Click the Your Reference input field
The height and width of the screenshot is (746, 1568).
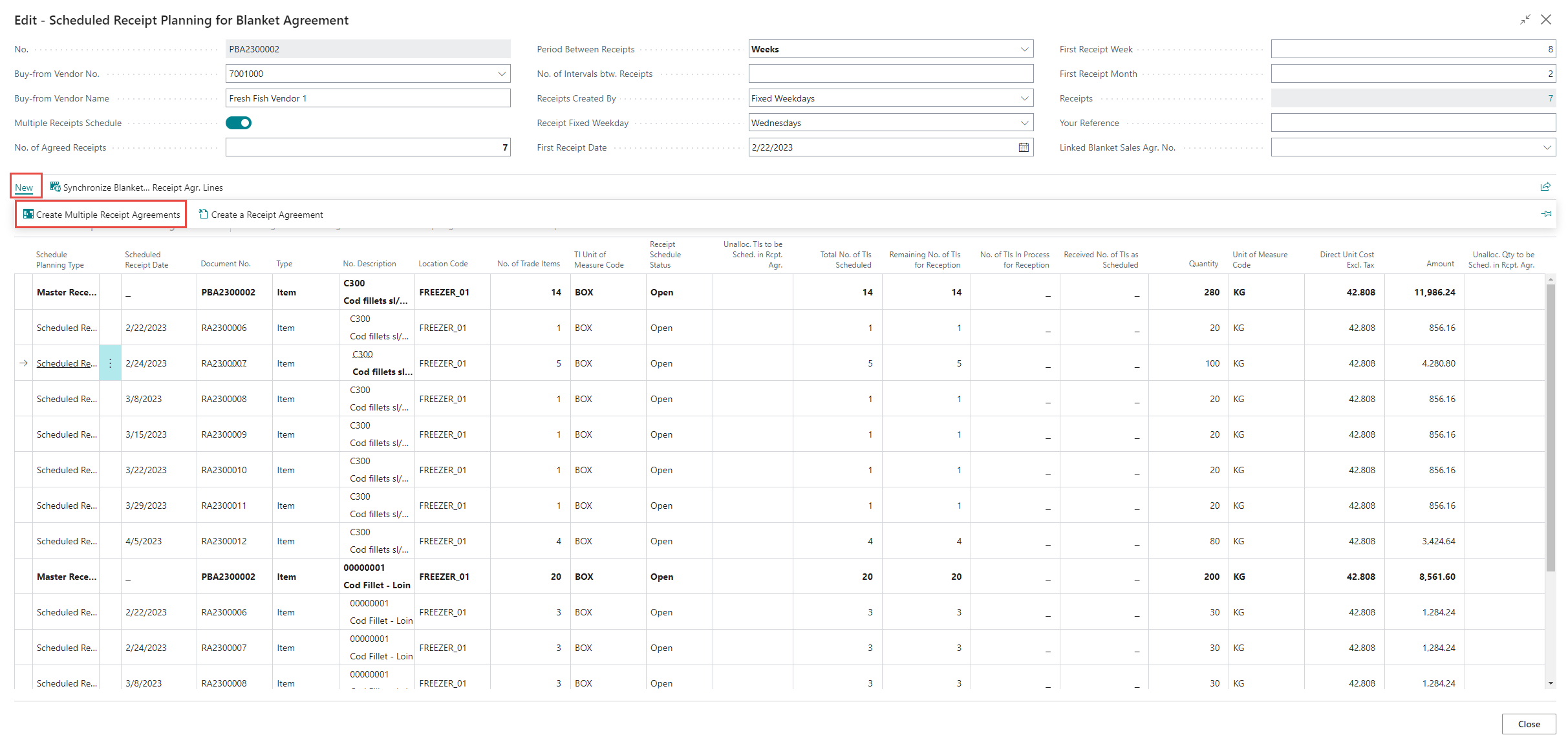[1412, 123]
